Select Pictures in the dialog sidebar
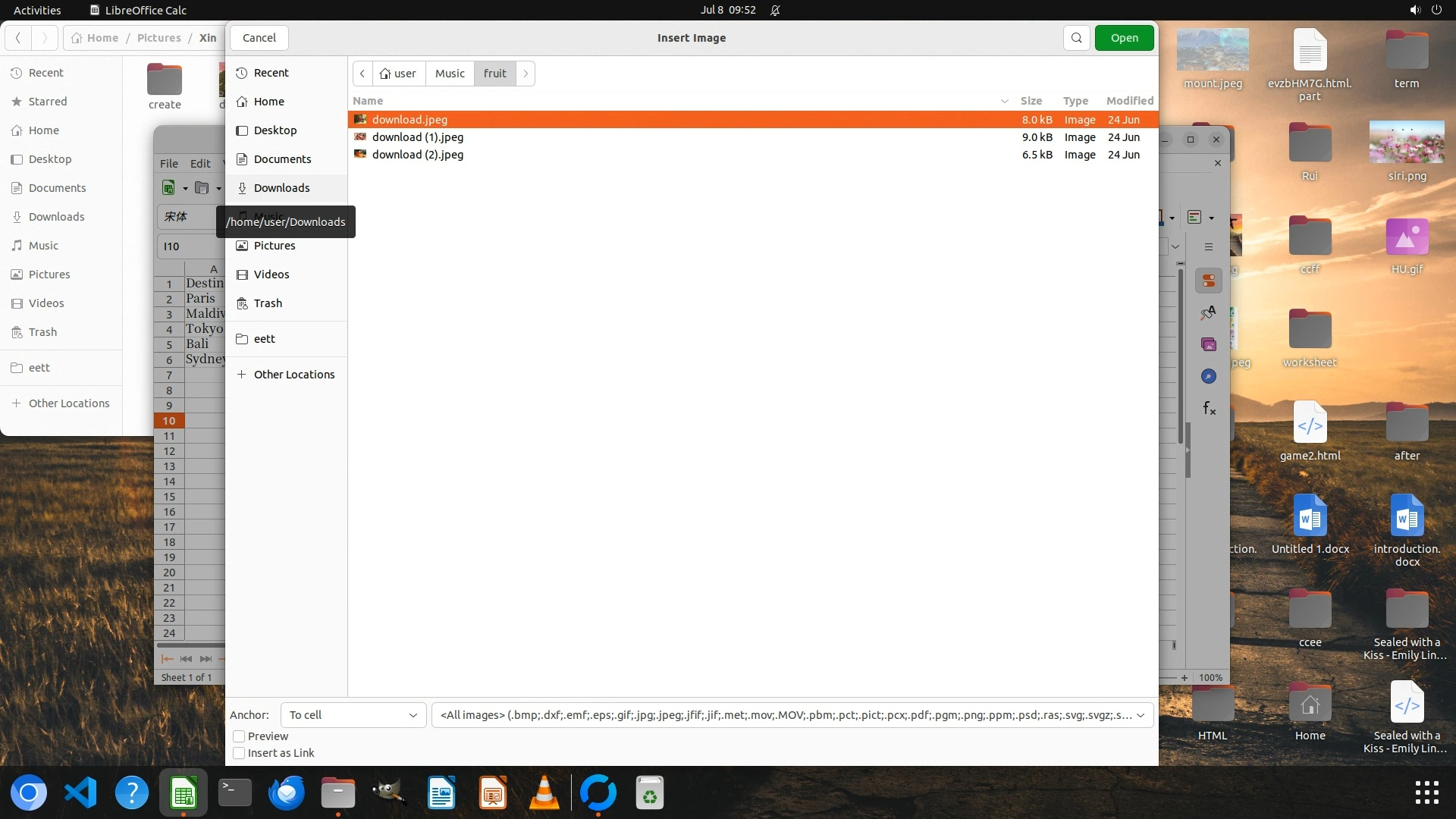1456x819 pixels. 275,246
